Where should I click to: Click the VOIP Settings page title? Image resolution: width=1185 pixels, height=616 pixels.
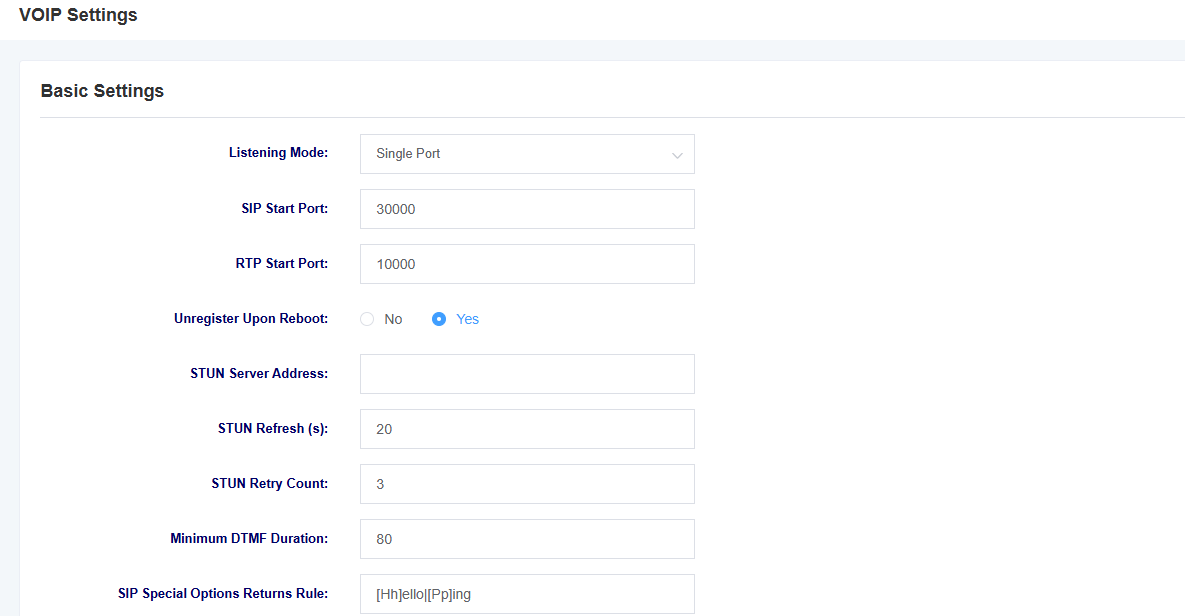tap(78, 15)
